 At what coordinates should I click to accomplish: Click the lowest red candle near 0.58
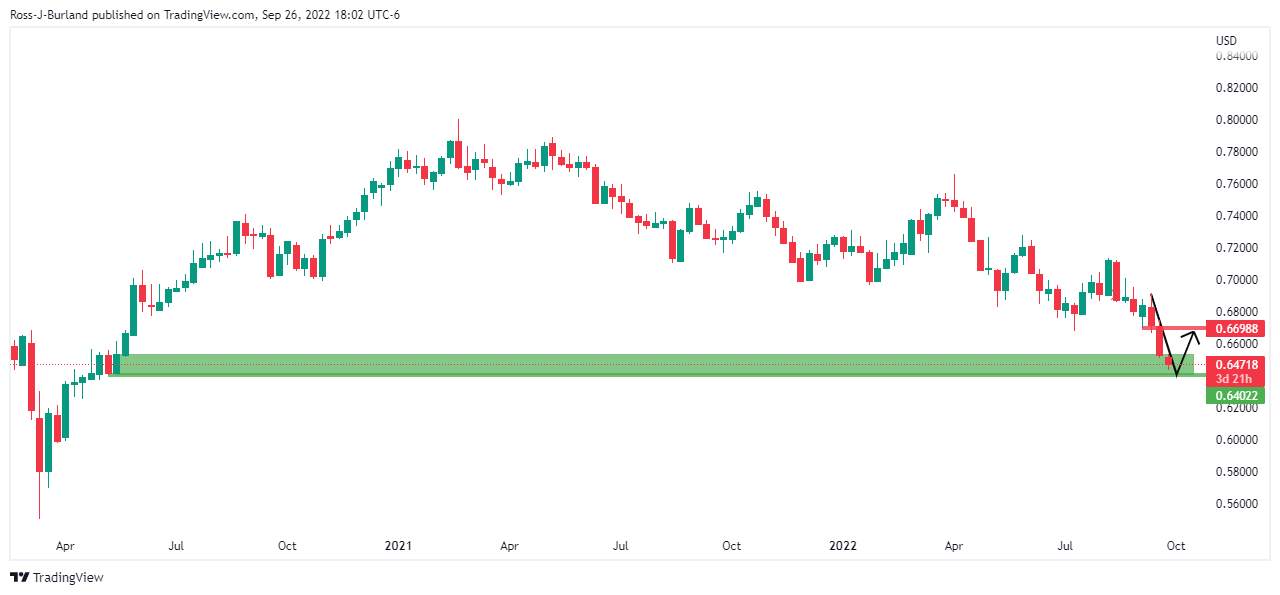(x=40, y=445)
